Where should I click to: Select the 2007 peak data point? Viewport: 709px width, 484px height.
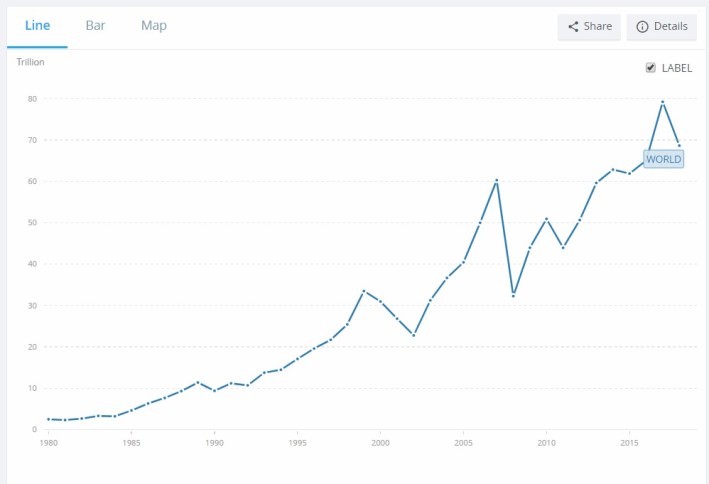[x=497, y=181]
